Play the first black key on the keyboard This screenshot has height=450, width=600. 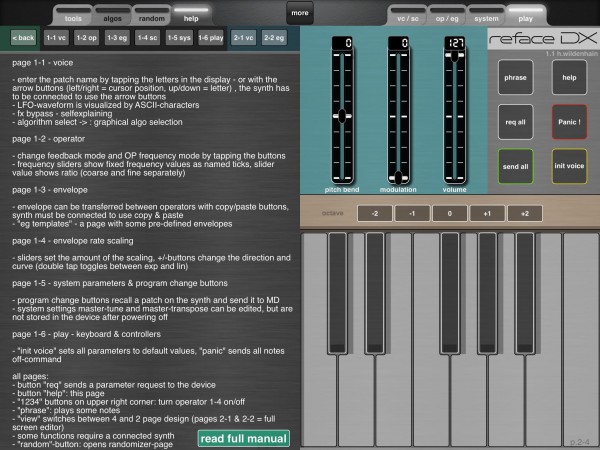(x=337, y=293)
